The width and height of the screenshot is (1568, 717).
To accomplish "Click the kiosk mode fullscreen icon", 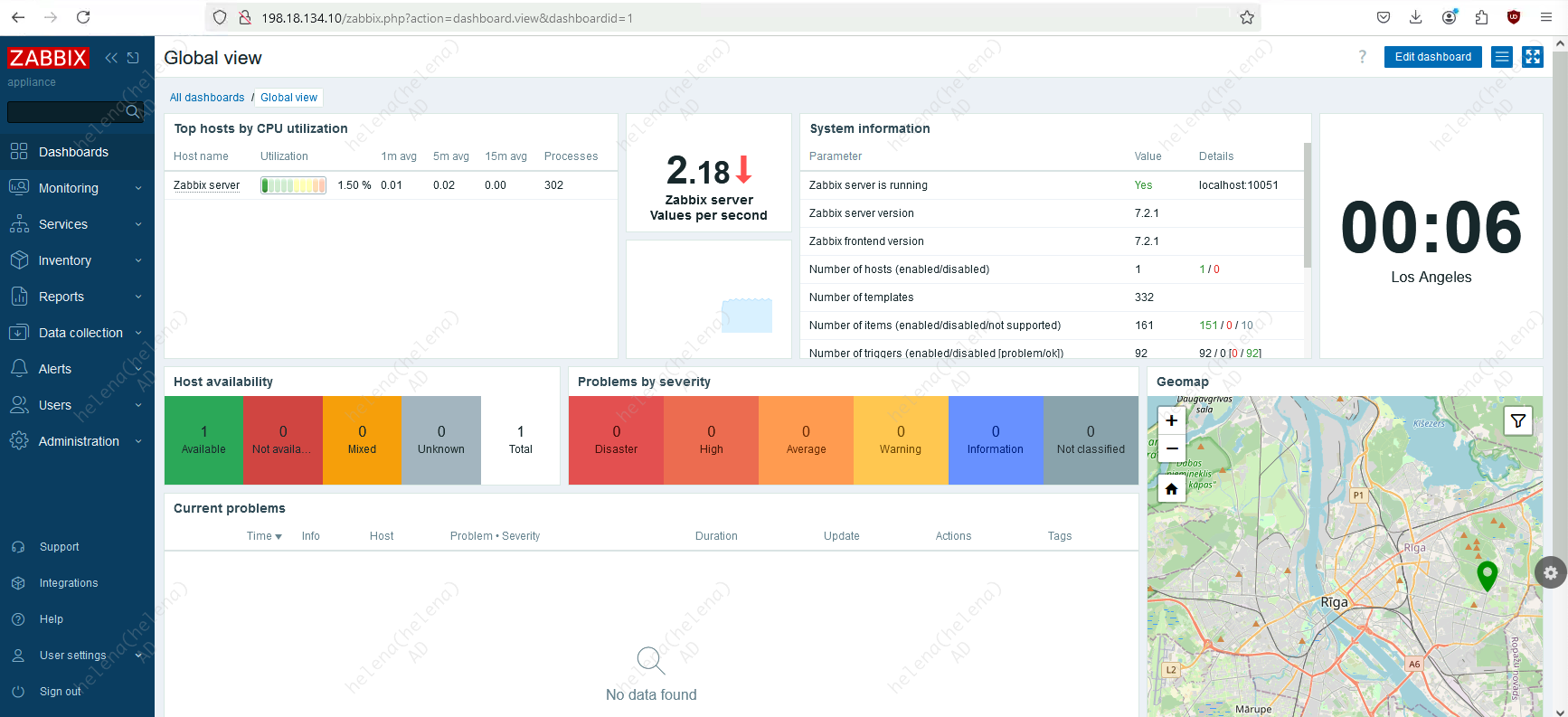I will 1532,57.
